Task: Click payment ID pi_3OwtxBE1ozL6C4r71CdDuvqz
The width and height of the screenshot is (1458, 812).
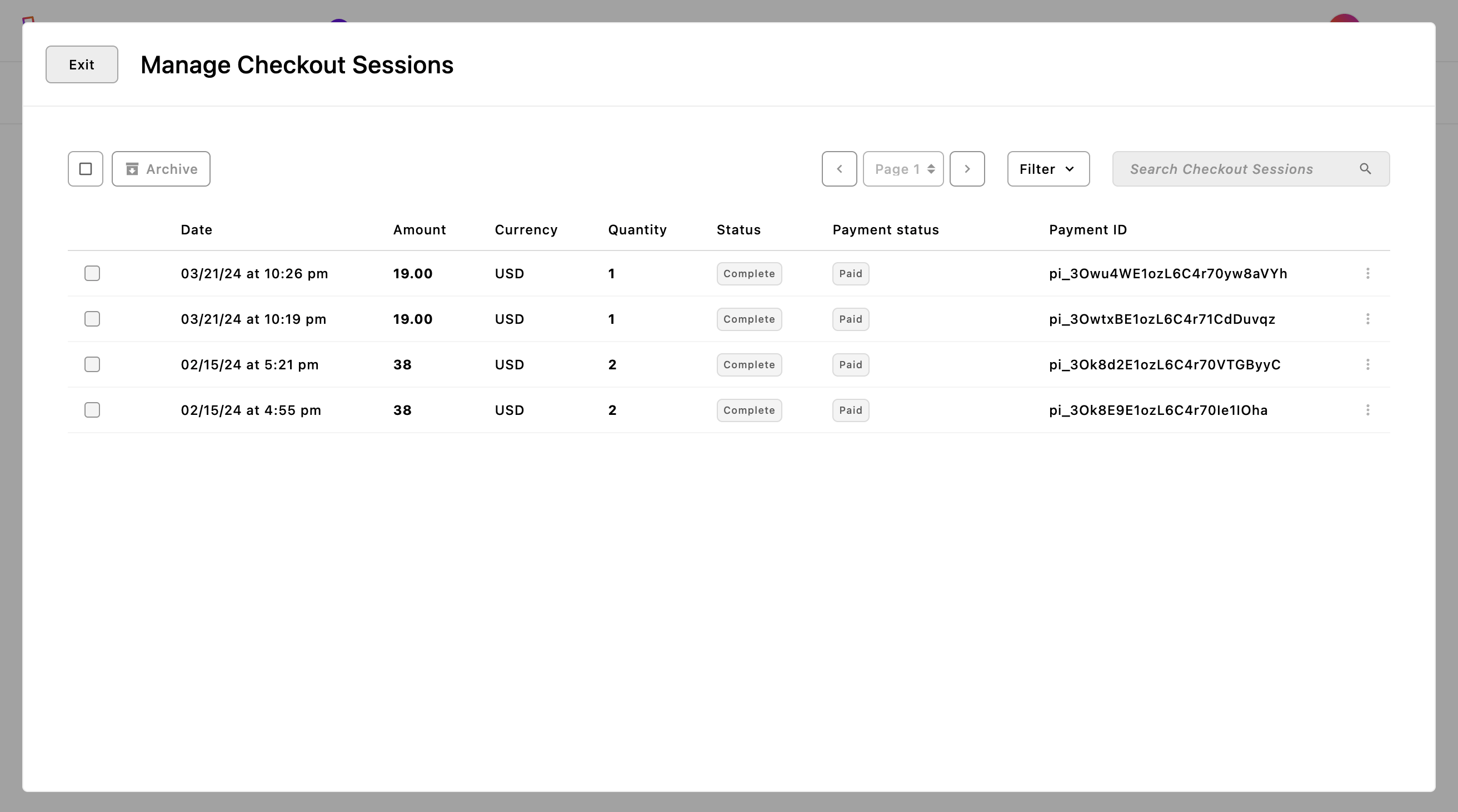Action: pyautogui.click(x=1161, y=319)
